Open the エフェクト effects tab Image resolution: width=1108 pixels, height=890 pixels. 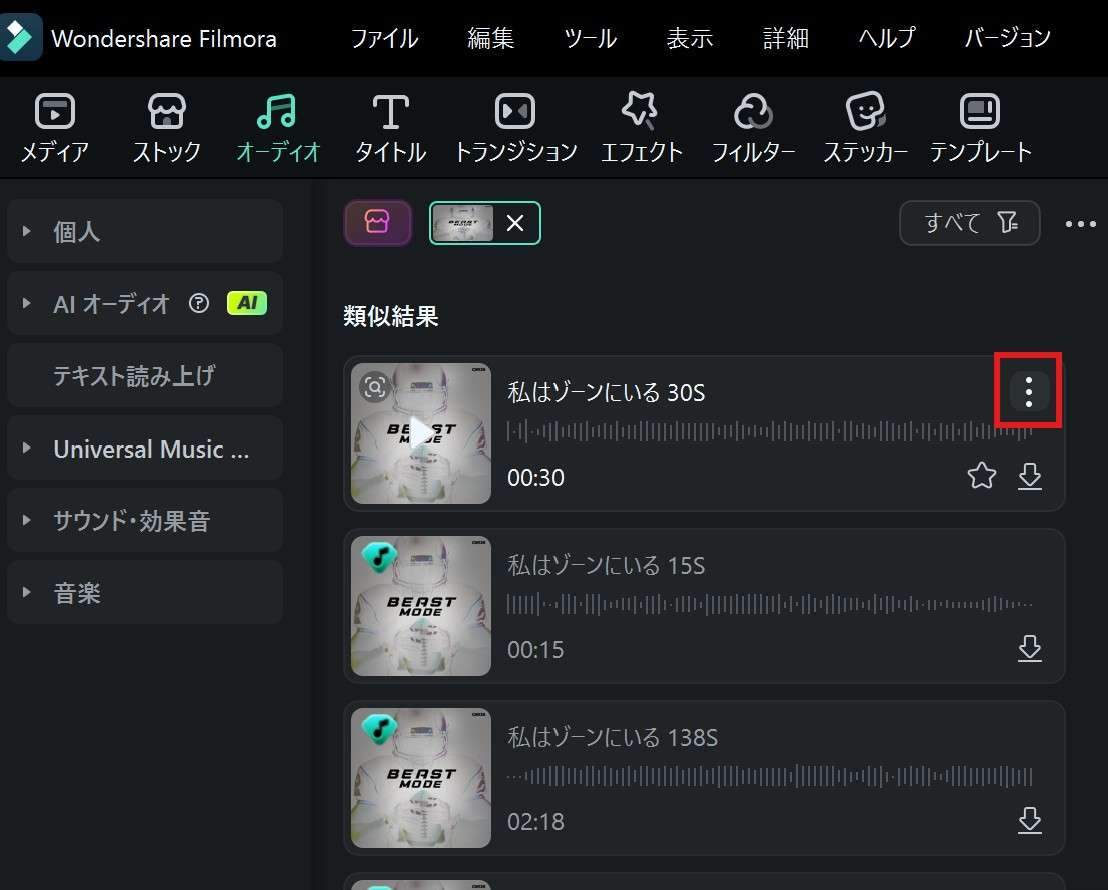point(642,128)
